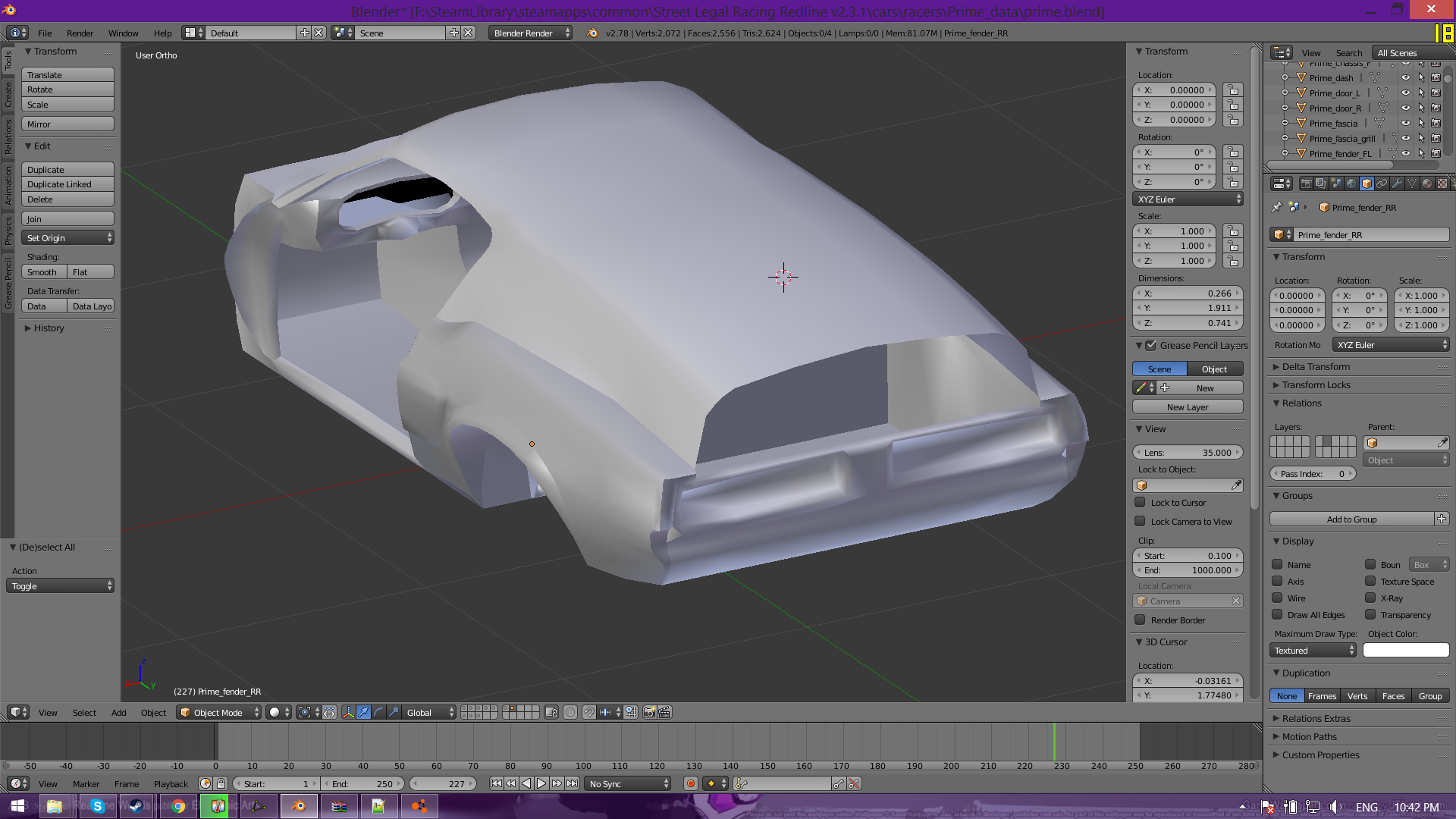Expand the Prime_fender_FL tree item
Image resolution: width=1456 pixels, height=819 pixels.
pos(1285,153)
